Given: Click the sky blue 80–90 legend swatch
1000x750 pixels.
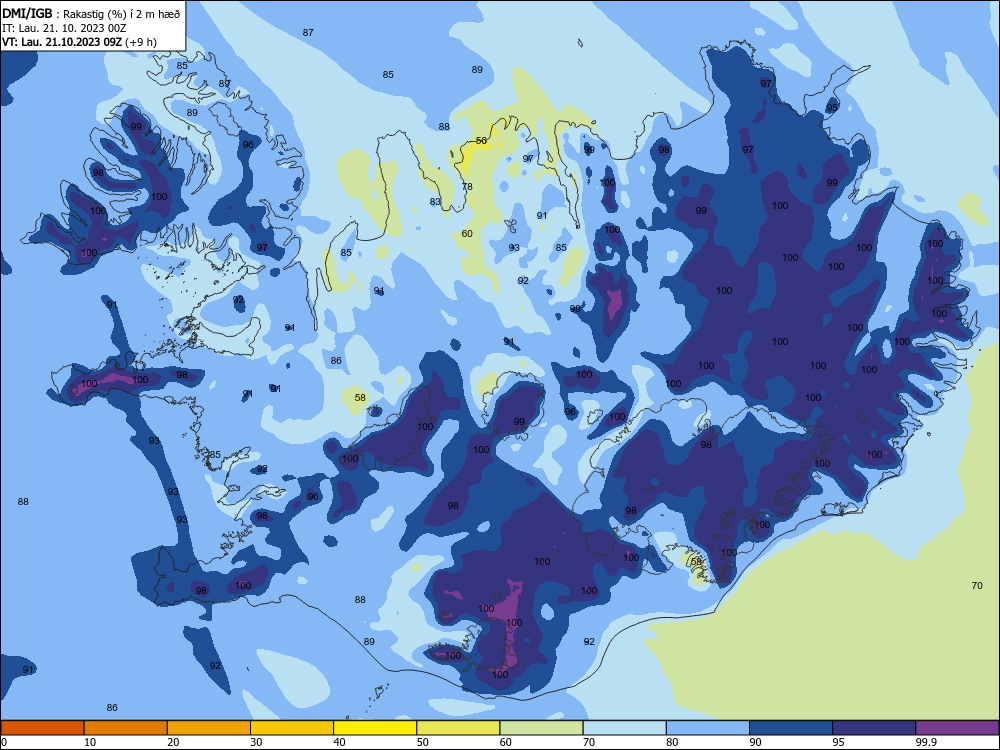Looking at the screenshot, I should (x=708, y=728).
